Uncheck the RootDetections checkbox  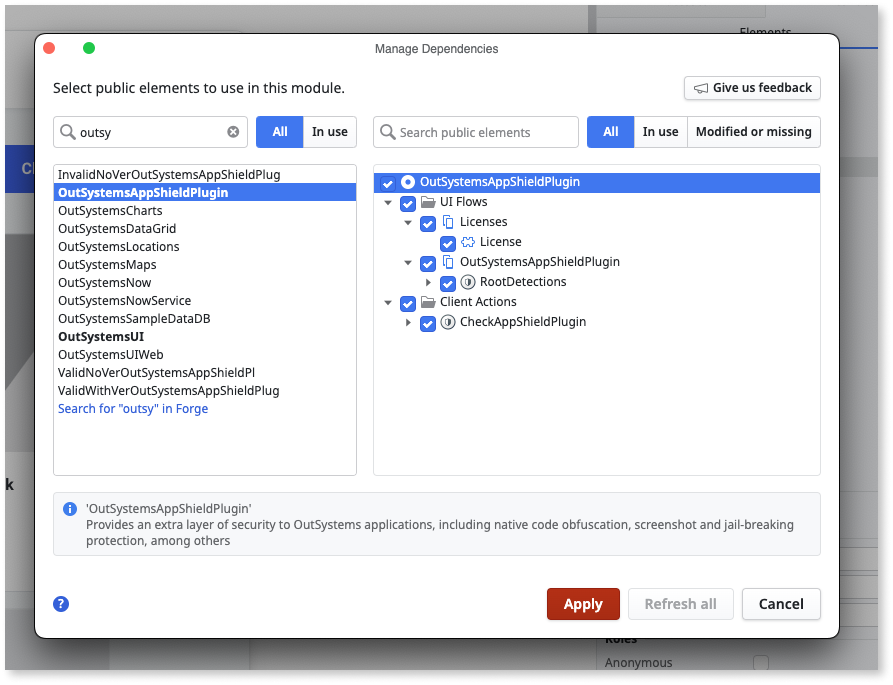(x=448, y=283)
